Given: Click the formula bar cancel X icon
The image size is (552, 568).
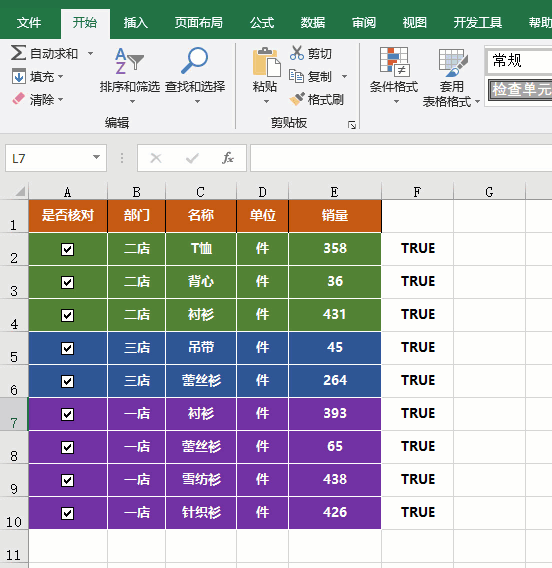Looking at the screenshot, I should click(x=156, y=158).
